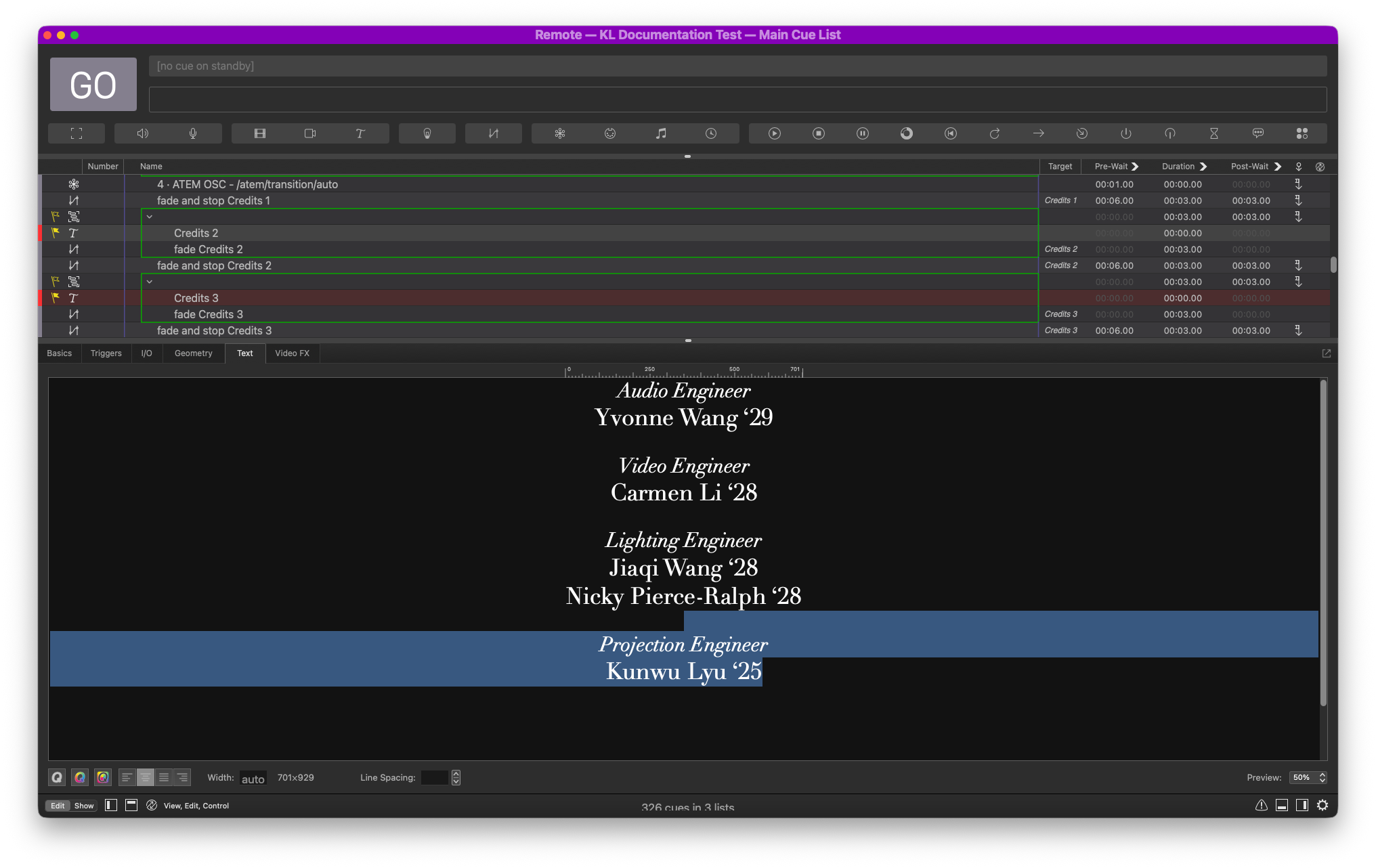Image resolution: width=1376 pixels, height=868 pixels.
Task: Justify the text alignment
Action: [x=164, y=778]
